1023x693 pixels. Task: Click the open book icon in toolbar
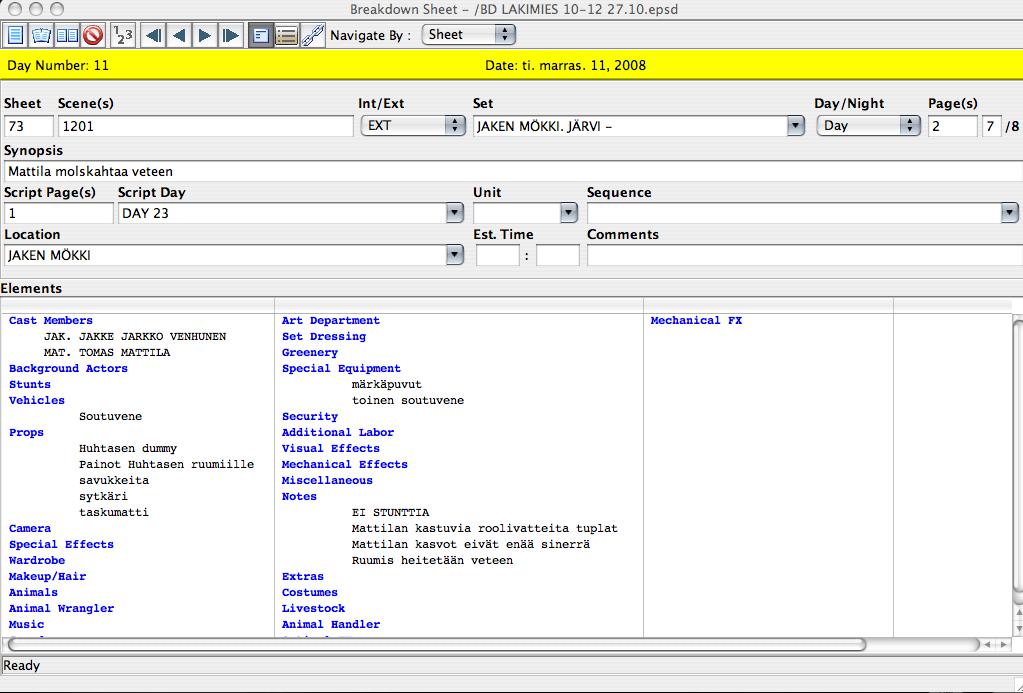(x=41, y=35)
